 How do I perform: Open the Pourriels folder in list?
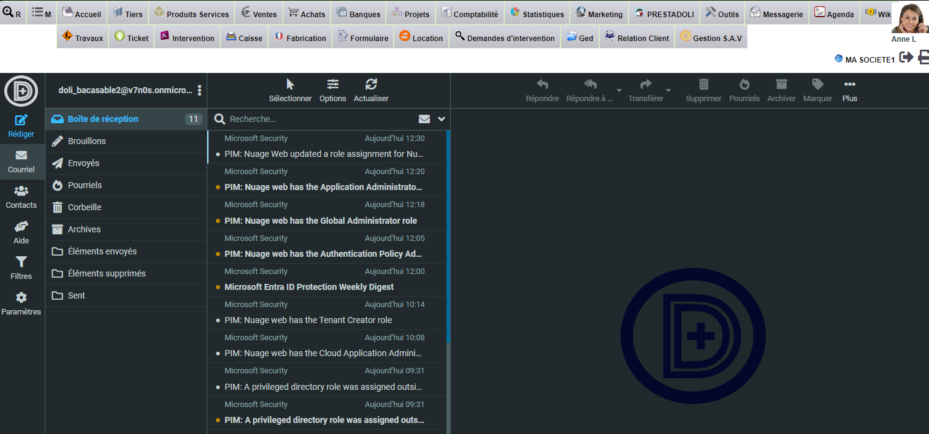126,185
